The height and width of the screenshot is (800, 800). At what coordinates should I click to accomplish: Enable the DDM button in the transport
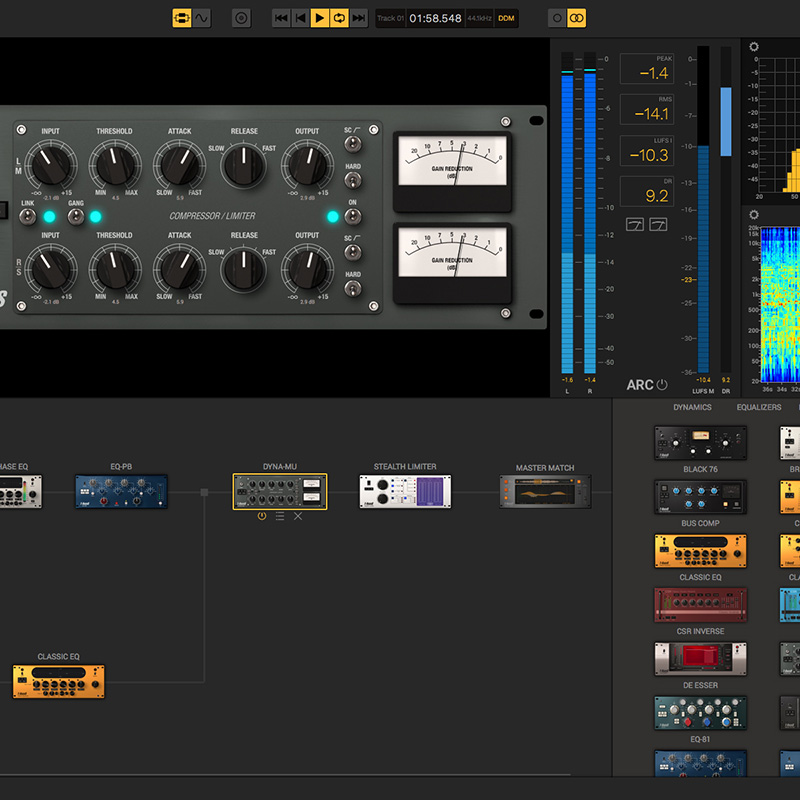coord(507,18)
